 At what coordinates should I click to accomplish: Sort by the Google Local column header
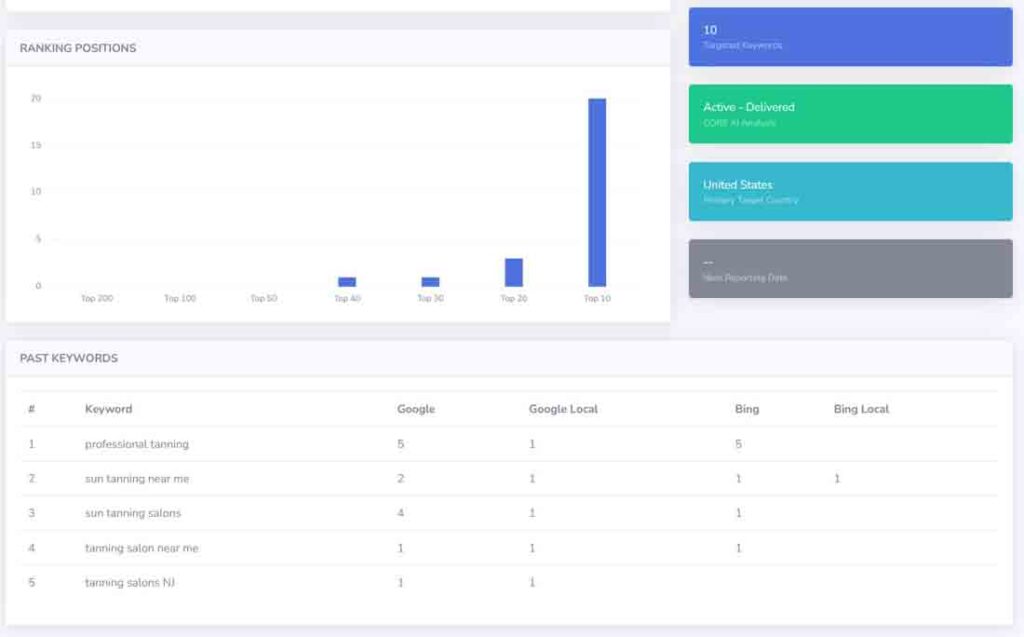[563, 409]
